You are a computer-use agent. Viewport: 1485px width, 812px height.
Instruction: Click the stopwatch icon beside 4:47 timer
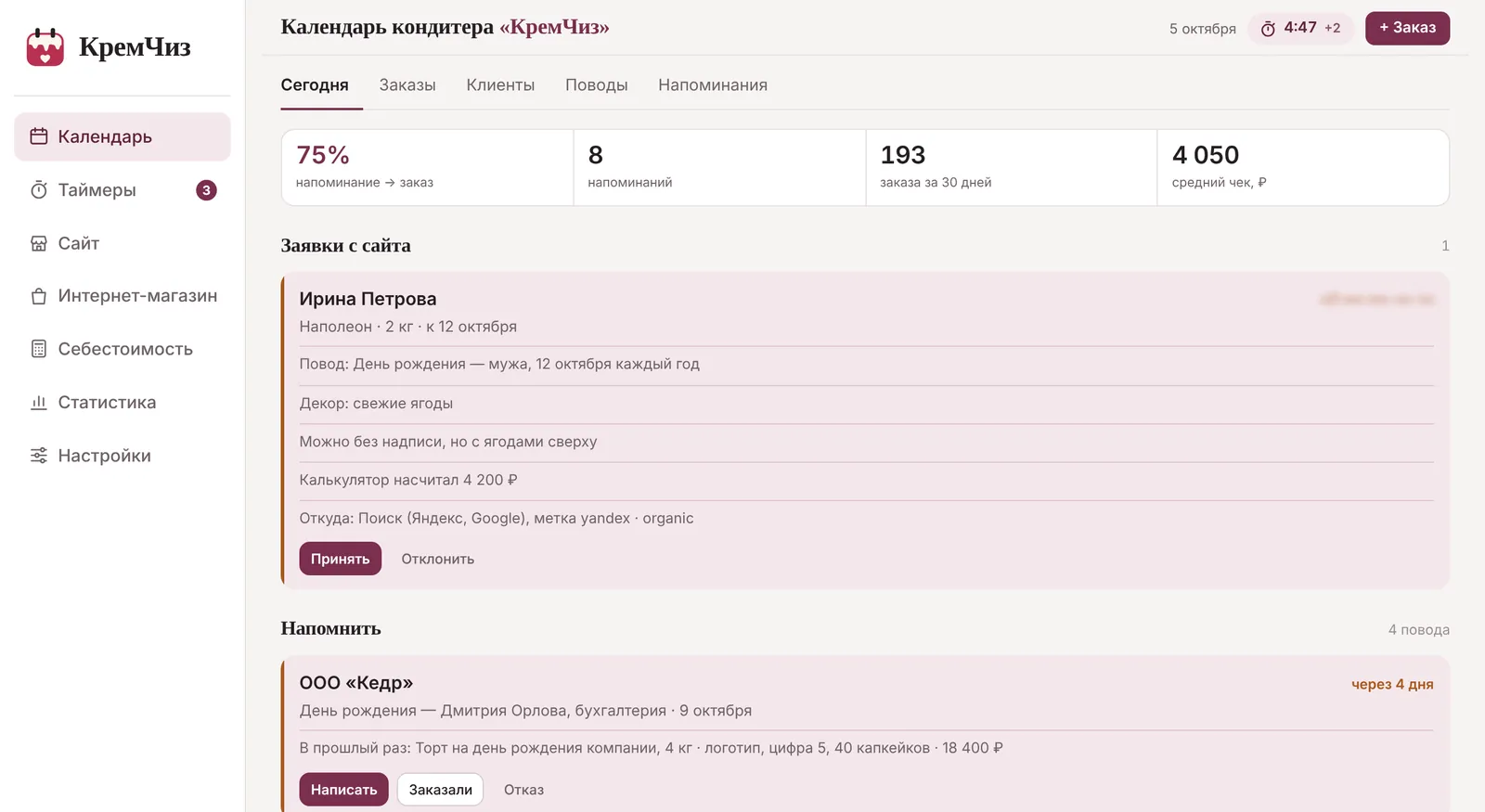click(1268, 29)
